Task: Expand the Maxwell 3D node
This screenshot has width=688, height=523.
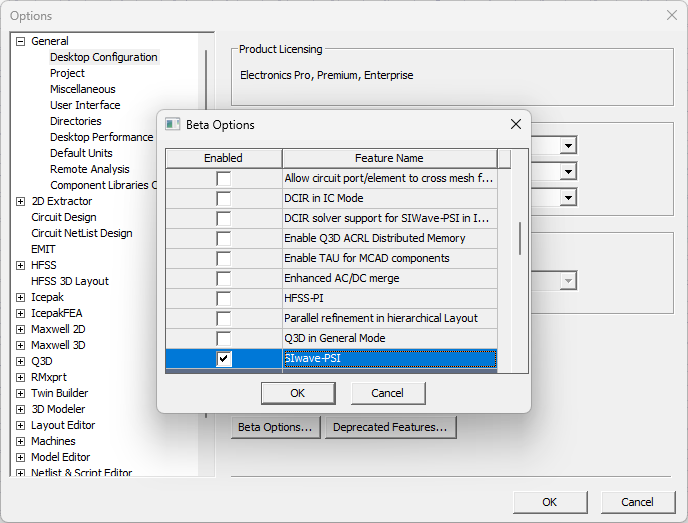Action: pyautogui.click(x=20, y=345)
